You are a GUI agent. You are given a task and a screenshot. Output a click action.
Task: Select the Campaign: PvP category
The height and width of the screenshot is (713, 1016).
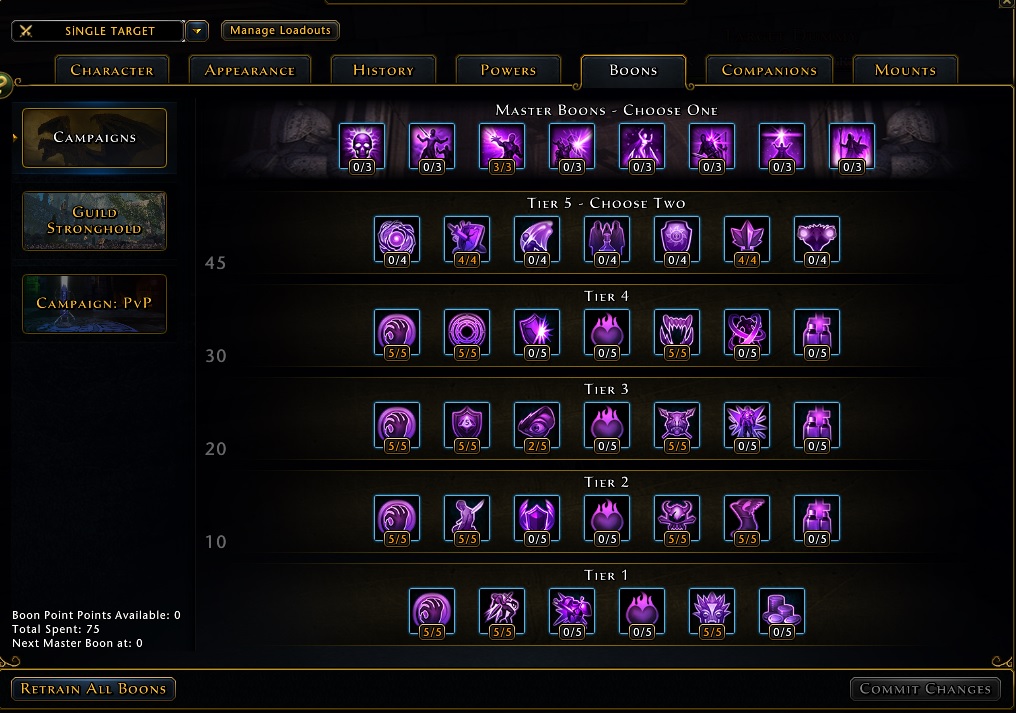pyautogui.click(x=95, y=303)
